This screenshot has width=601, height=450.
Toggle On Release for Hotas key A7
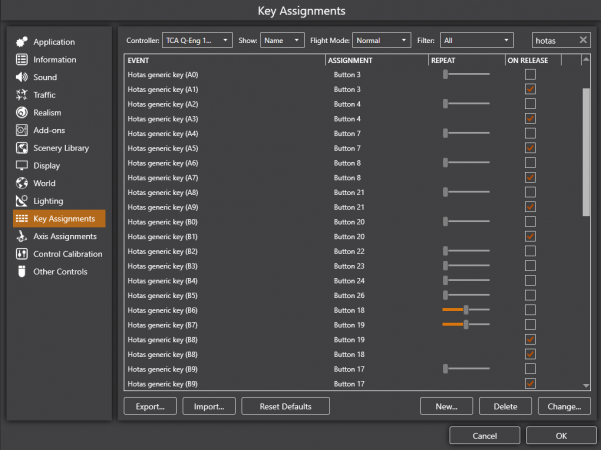530,177
